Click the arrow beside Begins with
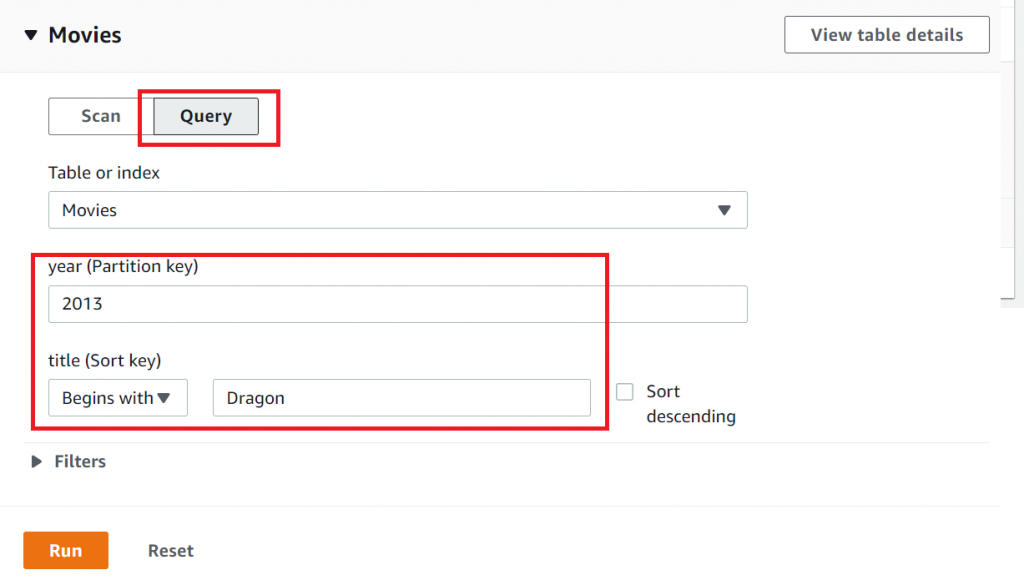Viewport: 1024px width, 580px height. 165,398
